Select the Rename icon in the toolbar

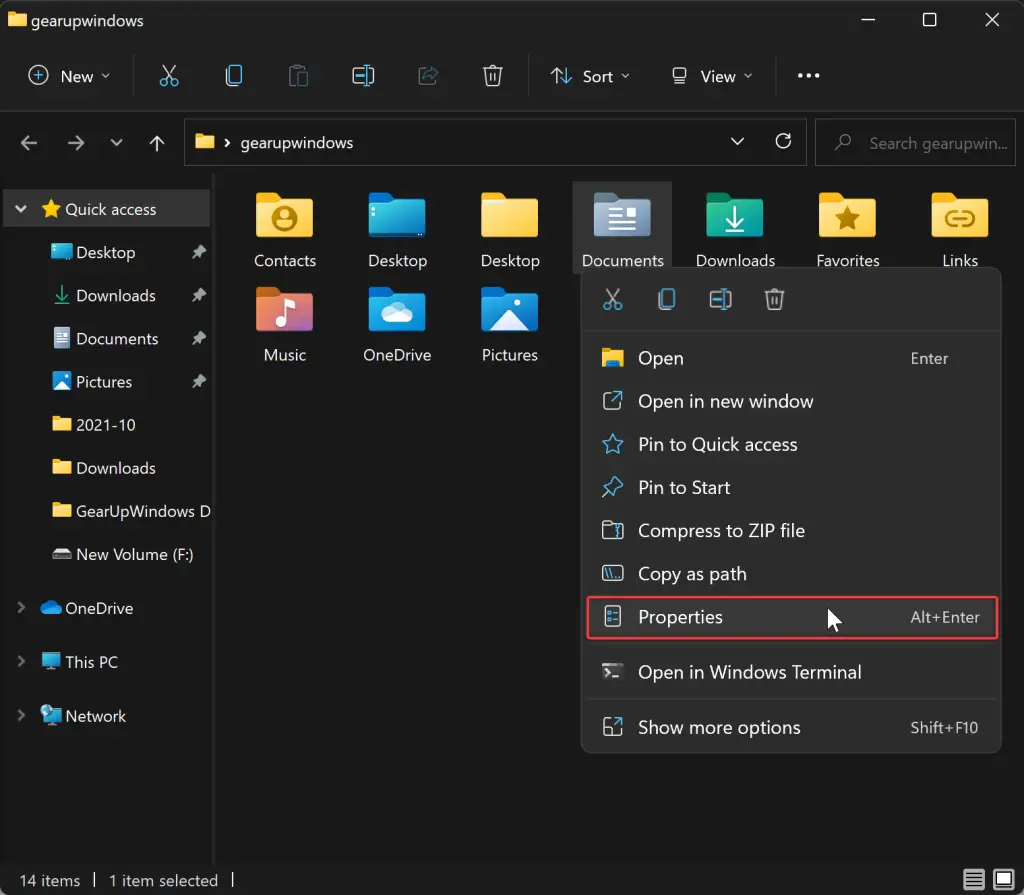click(x=362, y=75)
